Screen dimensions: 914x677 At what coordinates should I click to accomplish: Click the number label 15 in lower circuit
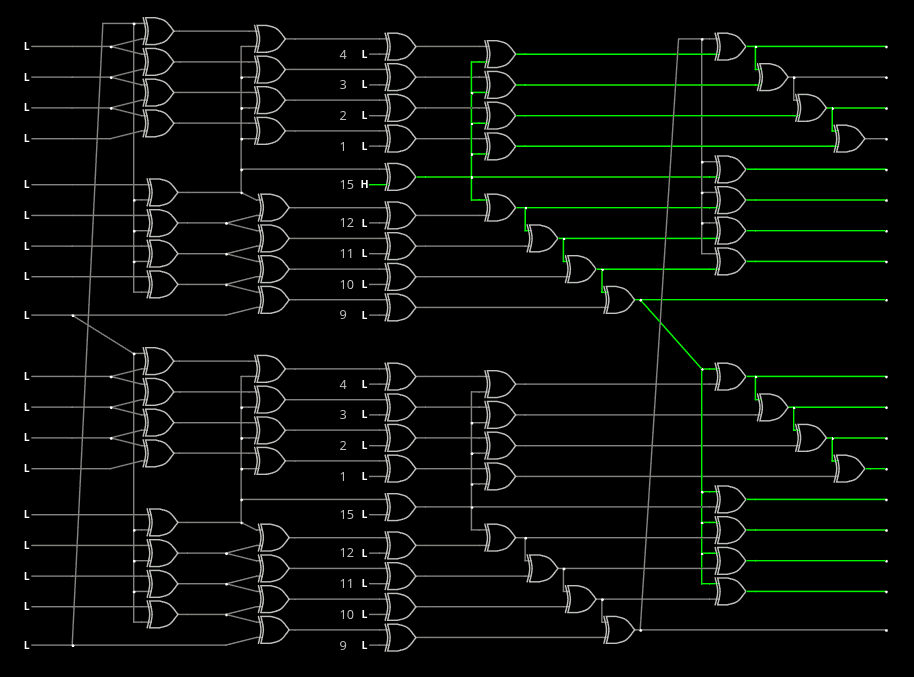pos(346,515)
